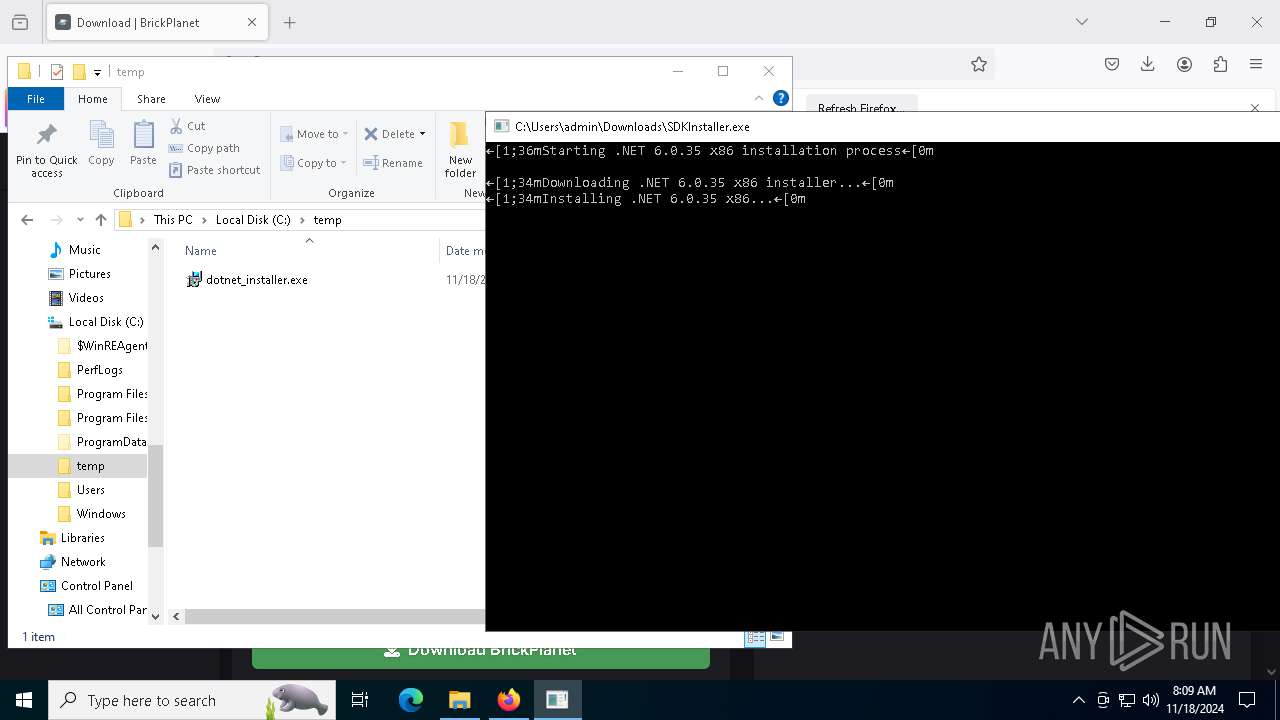
Task: Click temp in the address path
Action: point(327,220)
